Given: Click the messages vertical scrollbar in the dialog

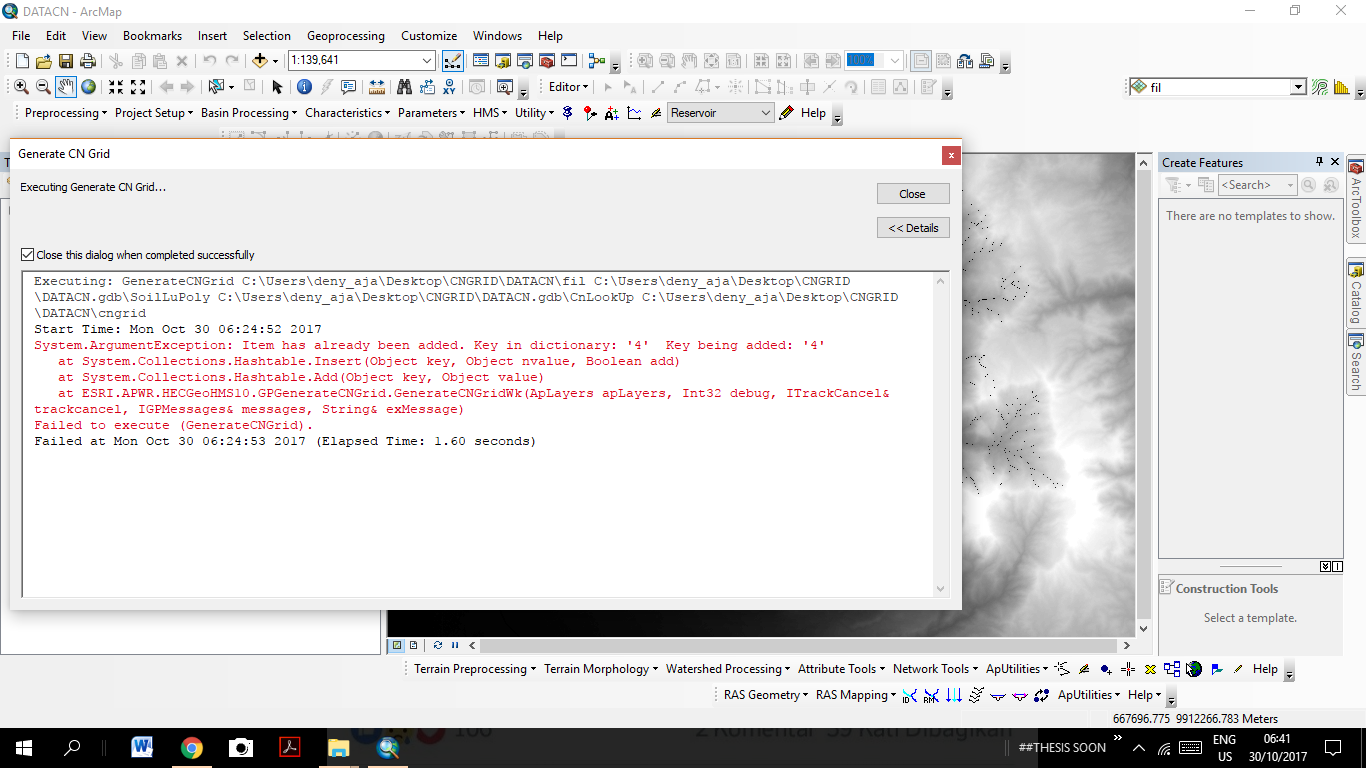Looking at the screenshot, I should pyautogui.click(x=940, y=435).
